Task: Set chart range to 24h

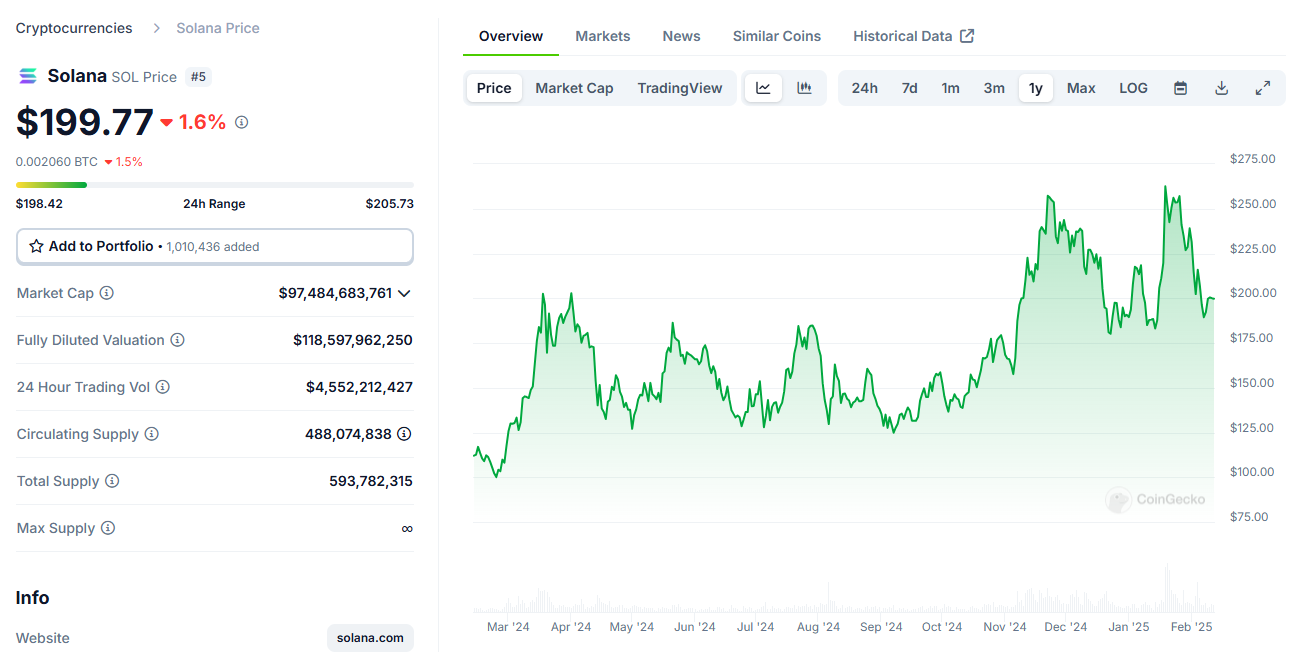Action: 865,88
